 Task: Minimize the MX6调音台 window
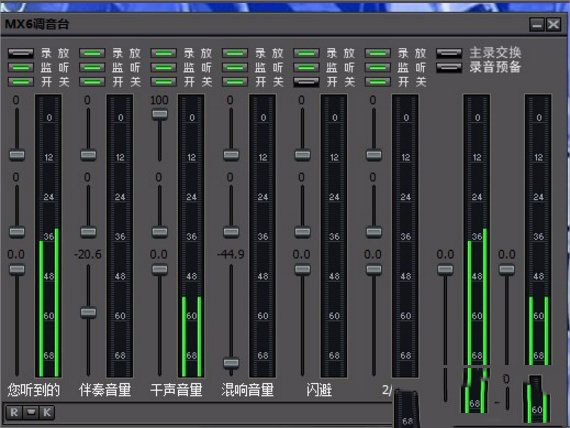pos(537,25)
